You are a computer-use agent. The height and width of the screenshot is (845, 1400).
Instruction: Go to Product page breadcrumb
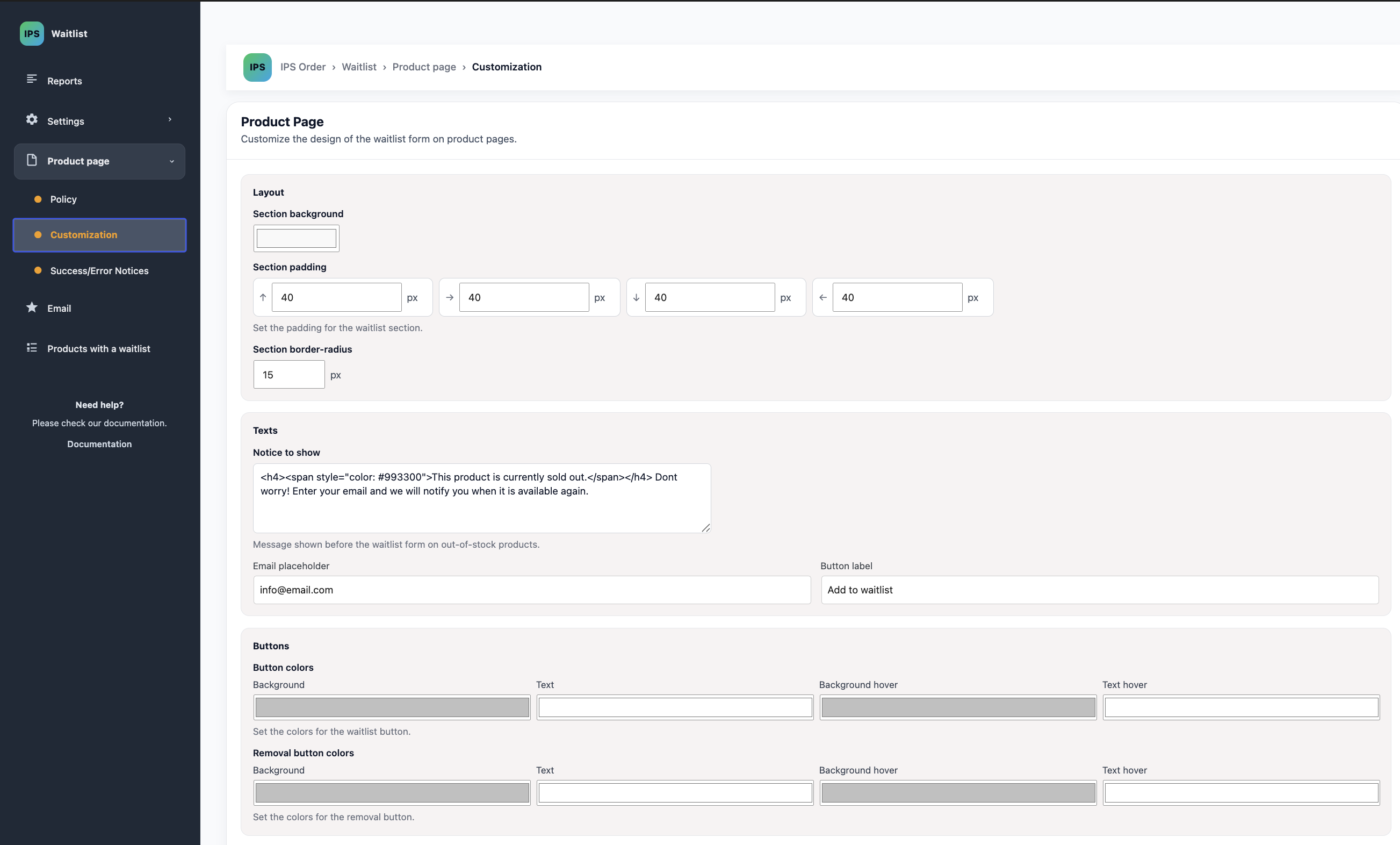[x=424, y=67]
